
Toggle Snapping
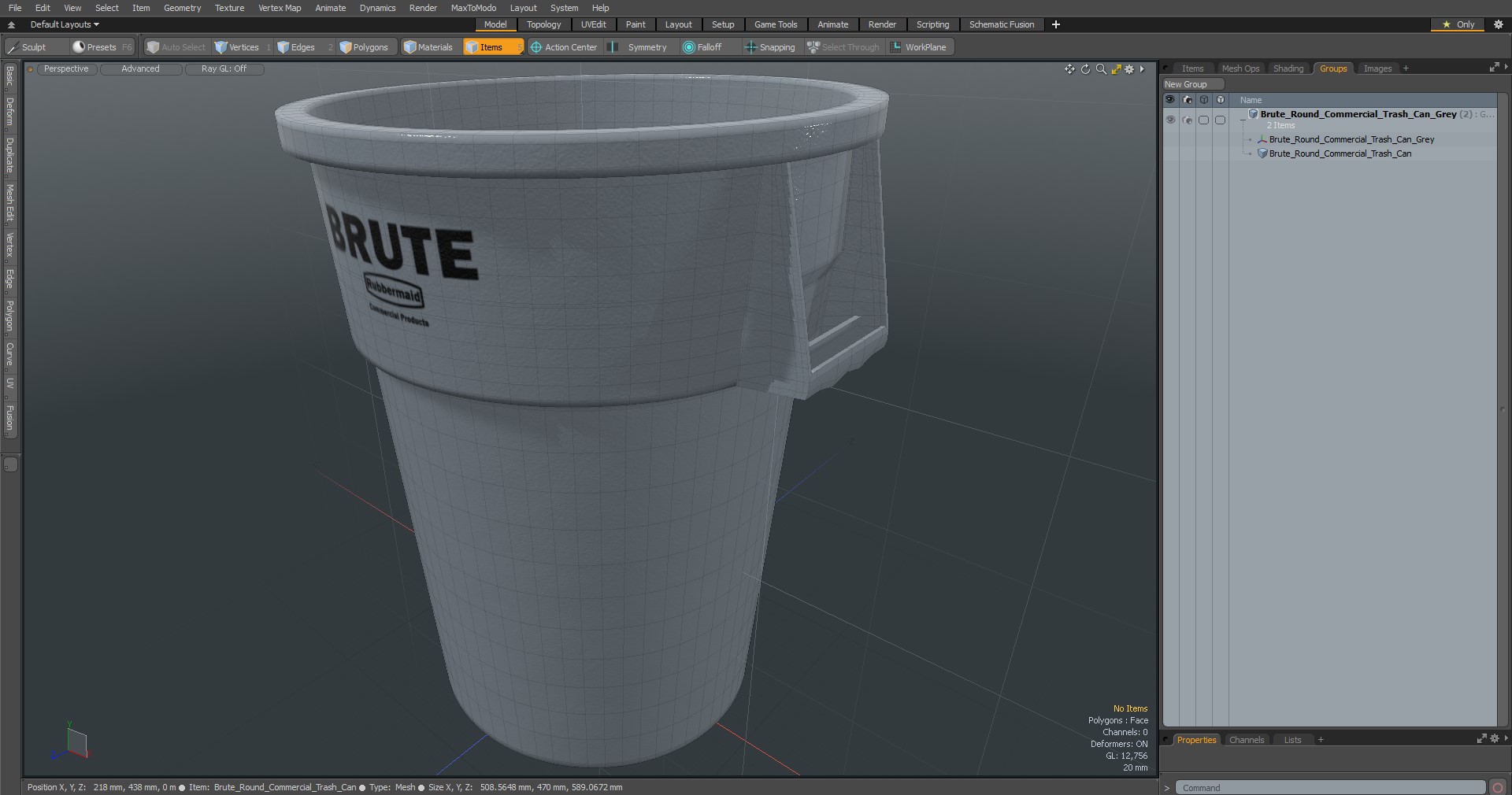(770, 47)
